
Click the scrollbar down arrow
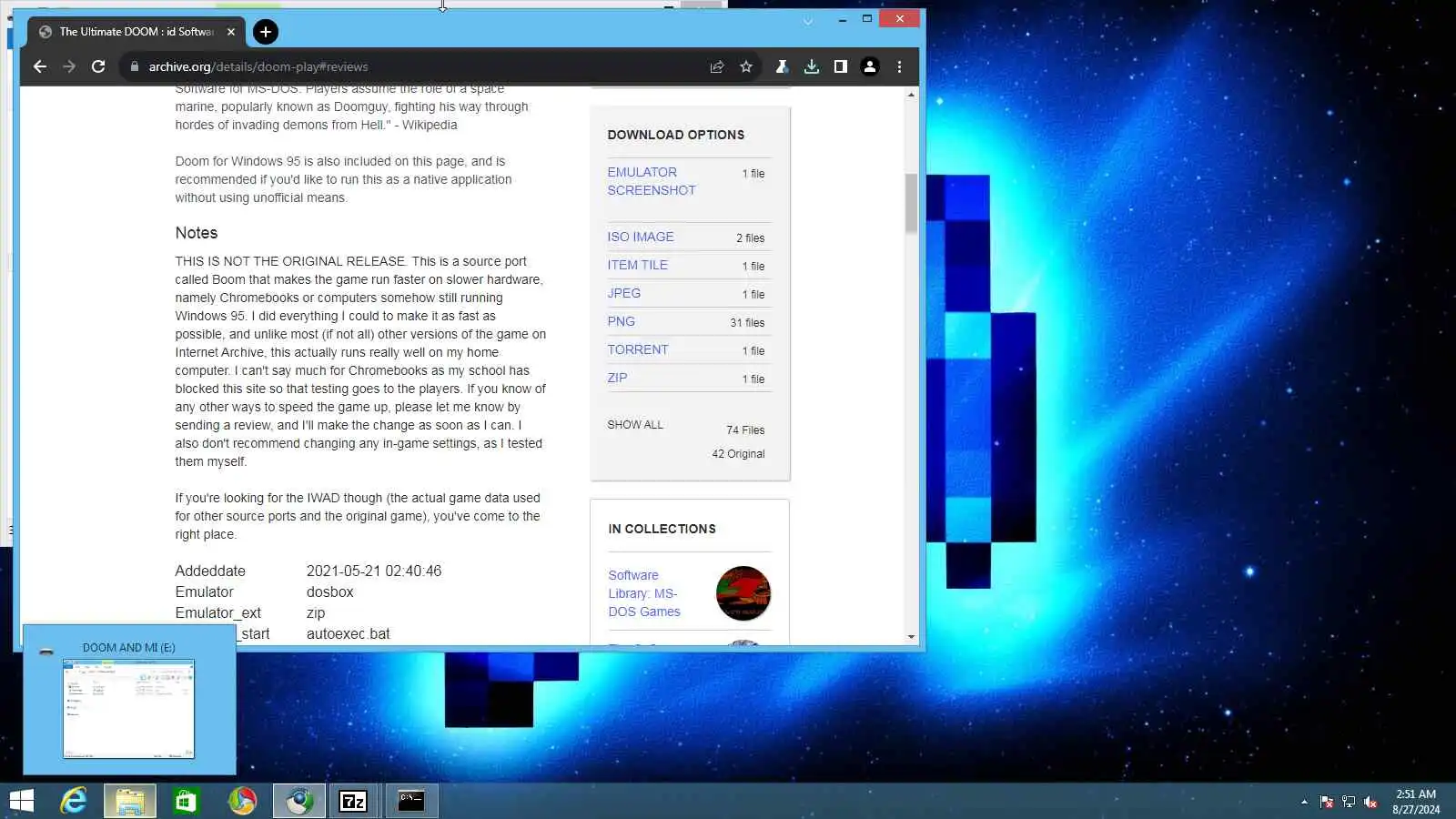click(x=911, y=637)
